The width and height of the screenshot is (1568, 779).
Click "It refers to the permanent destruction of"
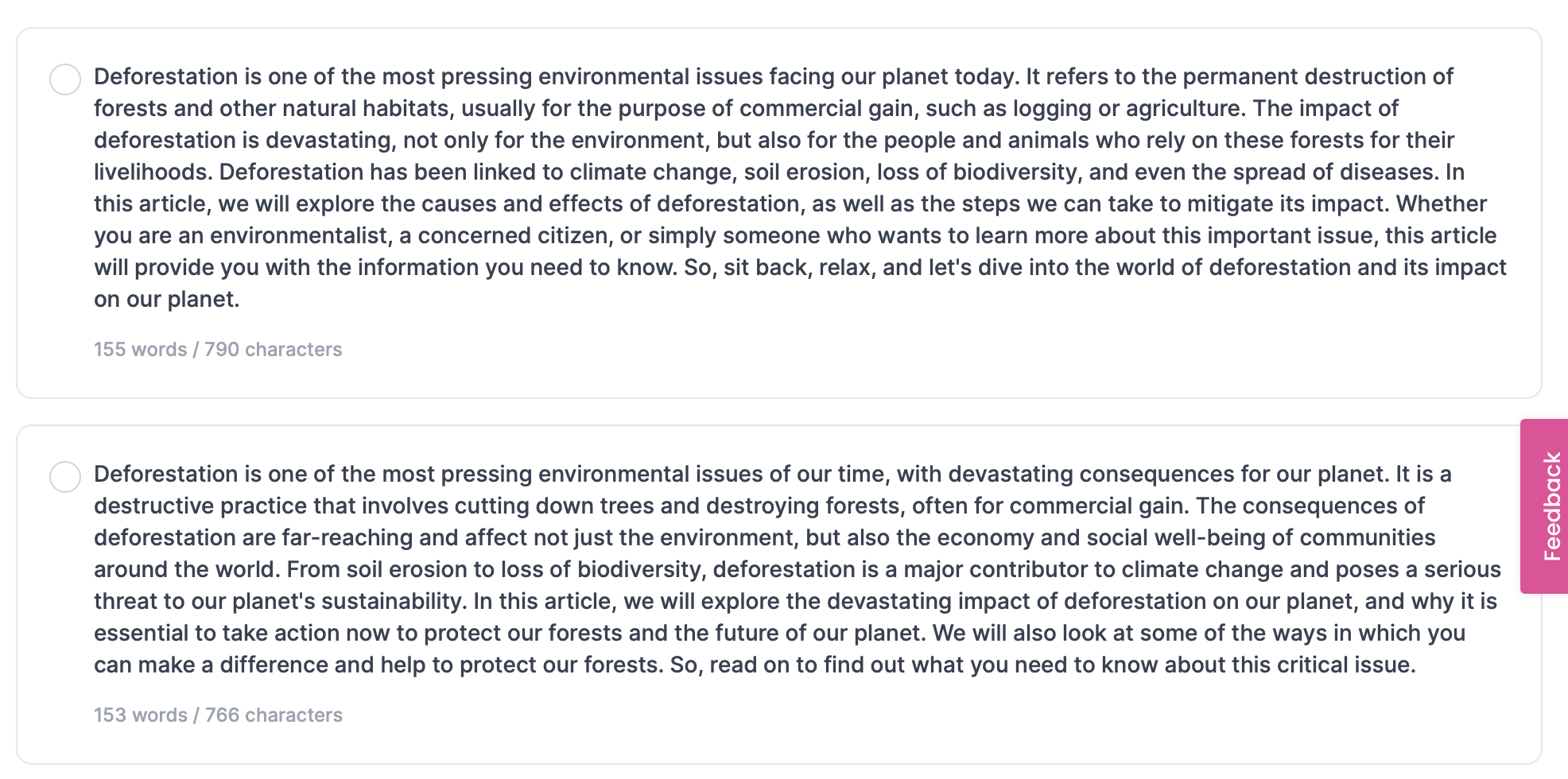click(x=1239, y=76)
